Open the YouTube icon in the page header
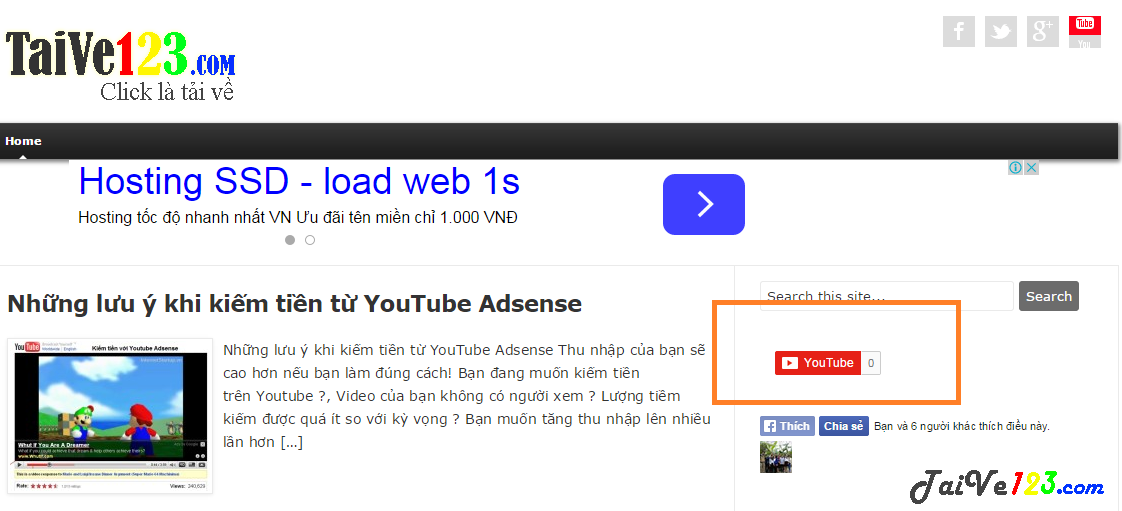This screenshot has height=511, width=1122. tap(1085, 31)
